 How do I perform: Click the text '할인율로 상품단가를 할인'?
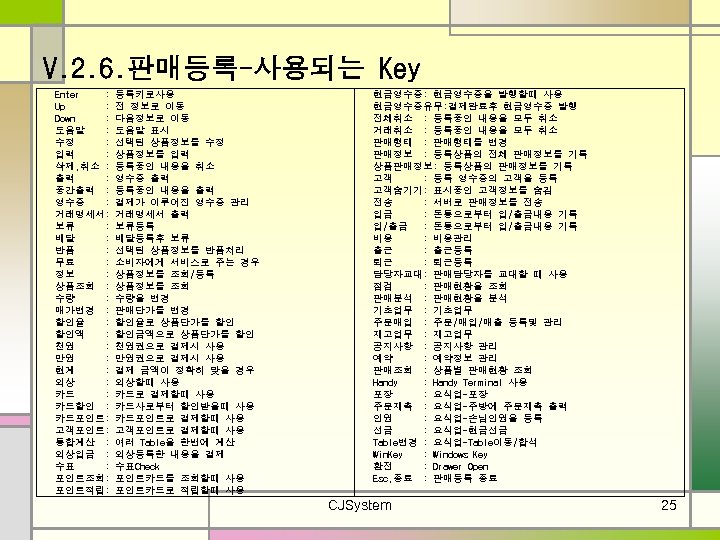[x=174, y=322]
